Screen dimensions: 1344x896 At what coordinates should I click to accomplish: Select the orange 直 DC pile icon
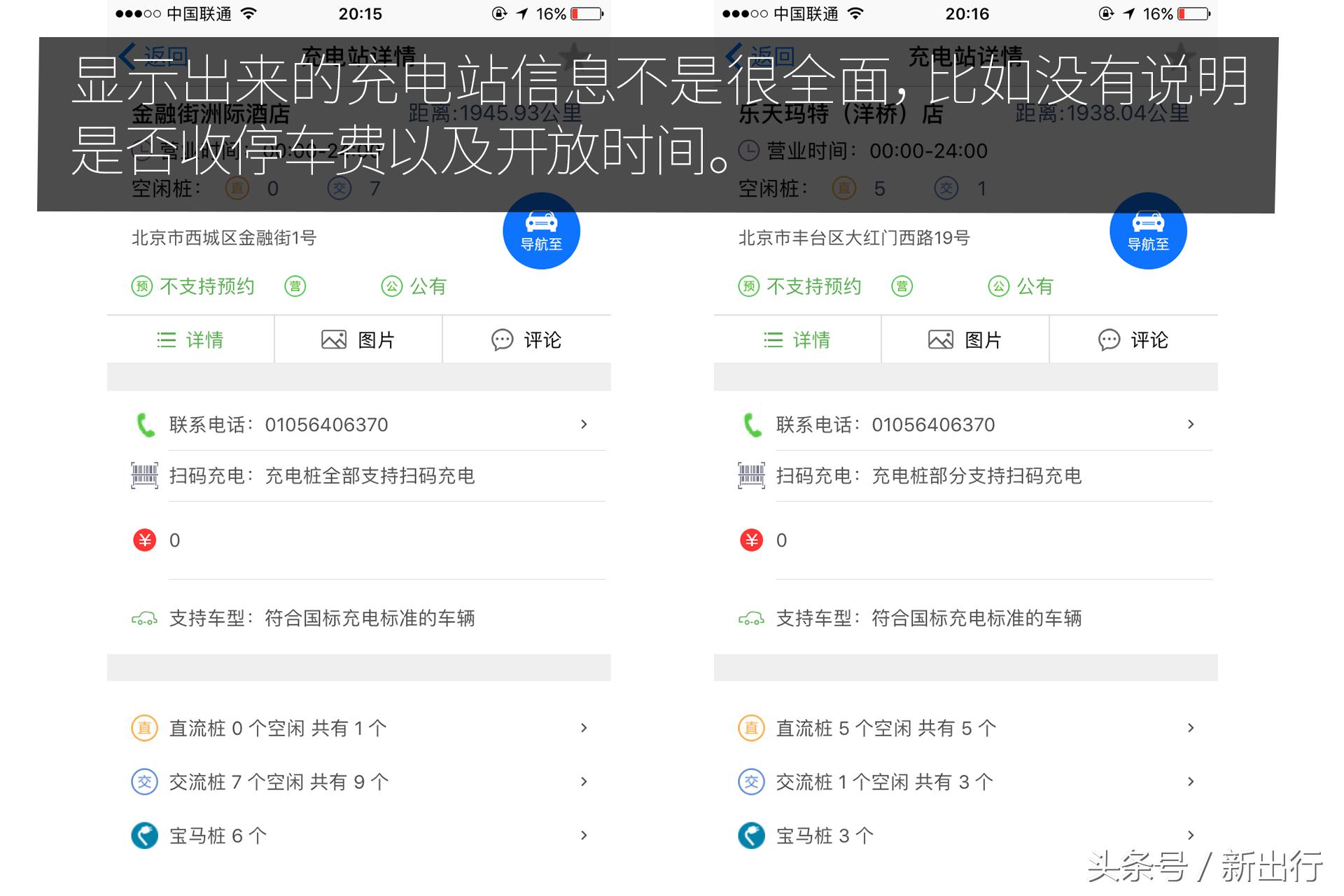tap(143, 728)
